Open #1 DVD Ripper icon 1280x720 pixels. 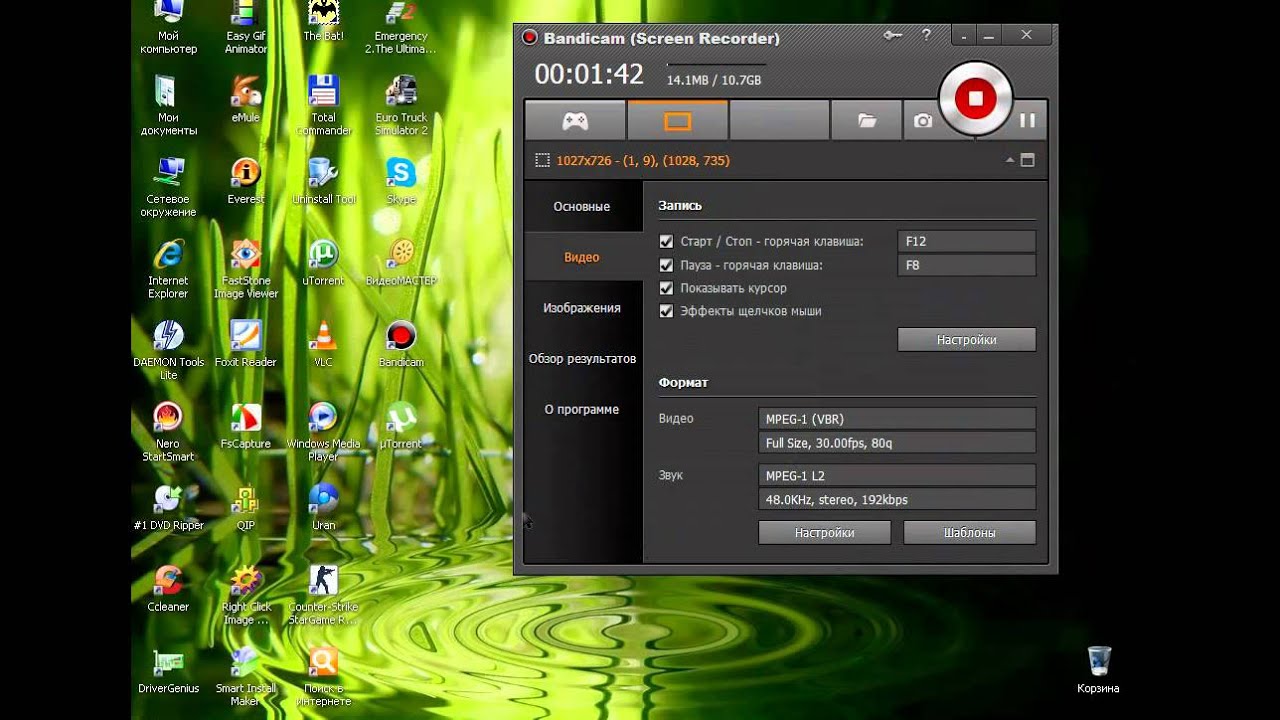[168, 507]
